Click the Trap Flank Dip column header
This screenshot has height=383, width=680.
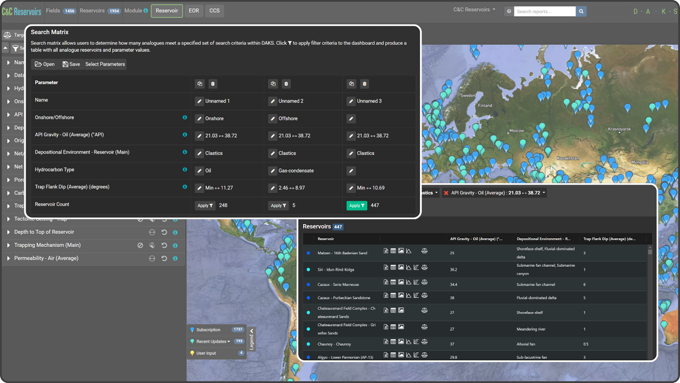(x=609, y=239)
